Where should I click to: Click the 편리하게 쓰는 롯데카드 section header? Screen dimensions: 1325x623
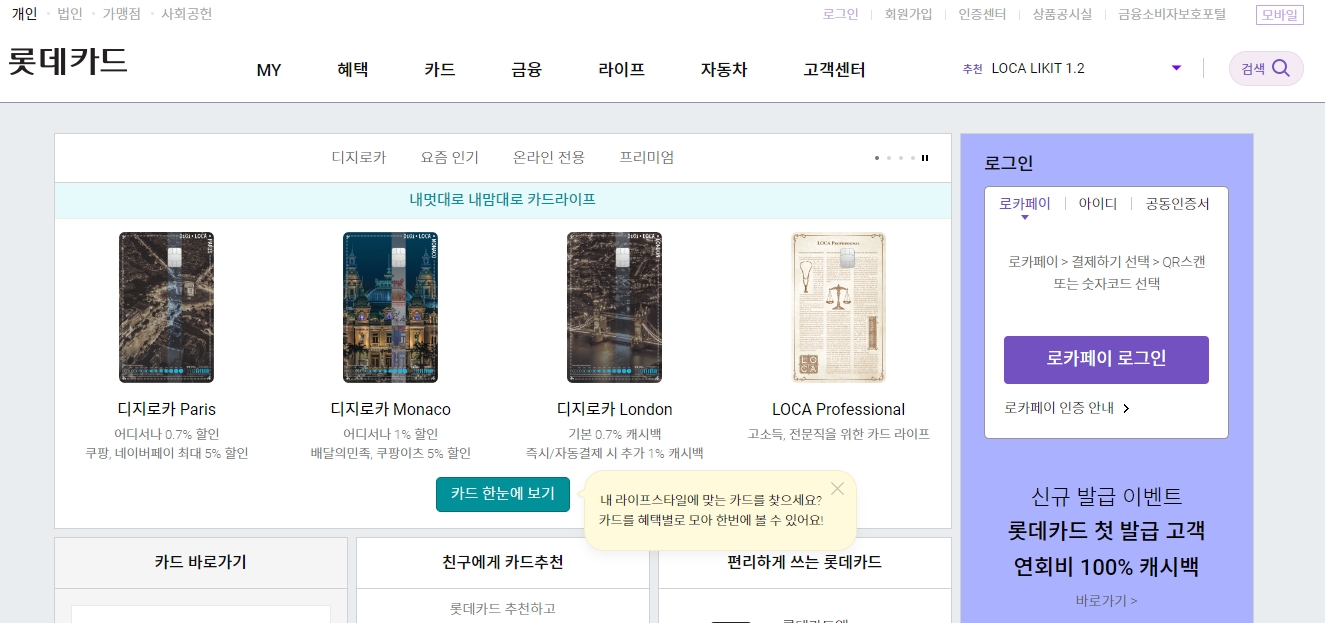pyautogui.click(x=805, y=562)
